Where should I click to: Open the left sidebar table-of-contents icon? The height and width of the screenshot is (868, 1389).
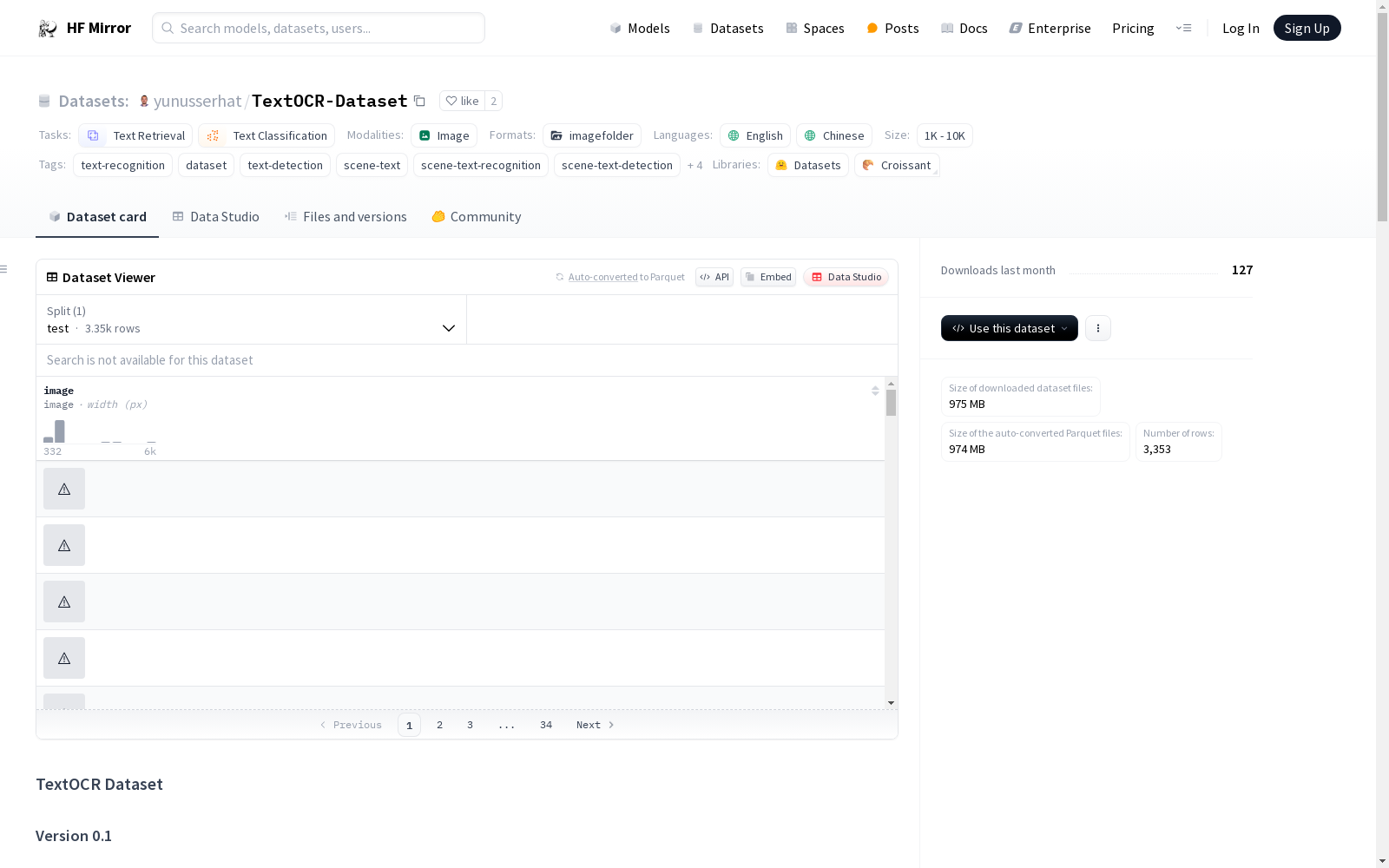[3, 269]
